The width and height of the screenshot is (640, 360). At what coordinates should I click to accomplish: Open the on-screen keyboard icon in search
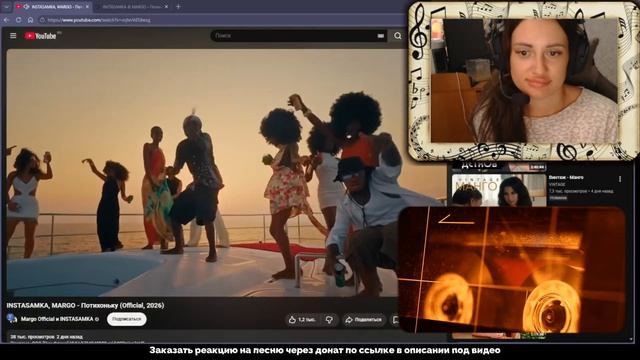click(380, 36)
